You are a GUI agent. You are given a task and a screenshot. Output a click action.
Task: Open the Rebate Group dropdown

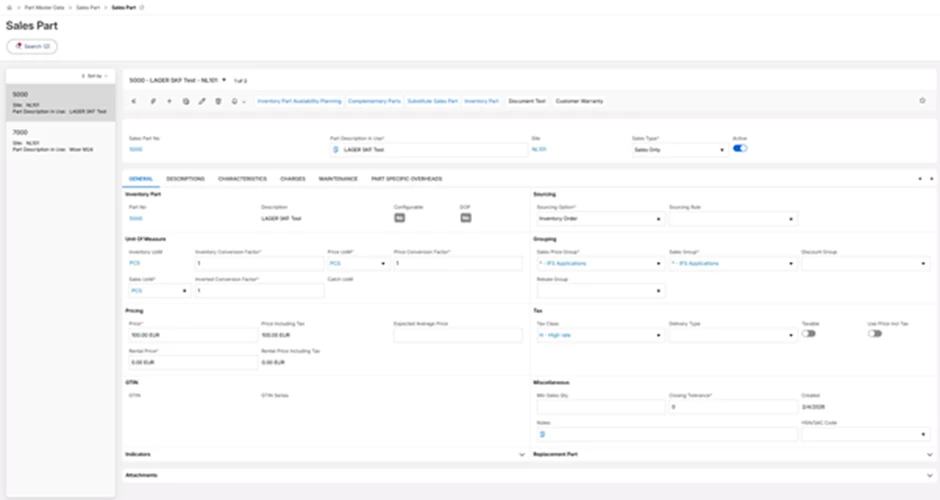[x=599, y=291]
